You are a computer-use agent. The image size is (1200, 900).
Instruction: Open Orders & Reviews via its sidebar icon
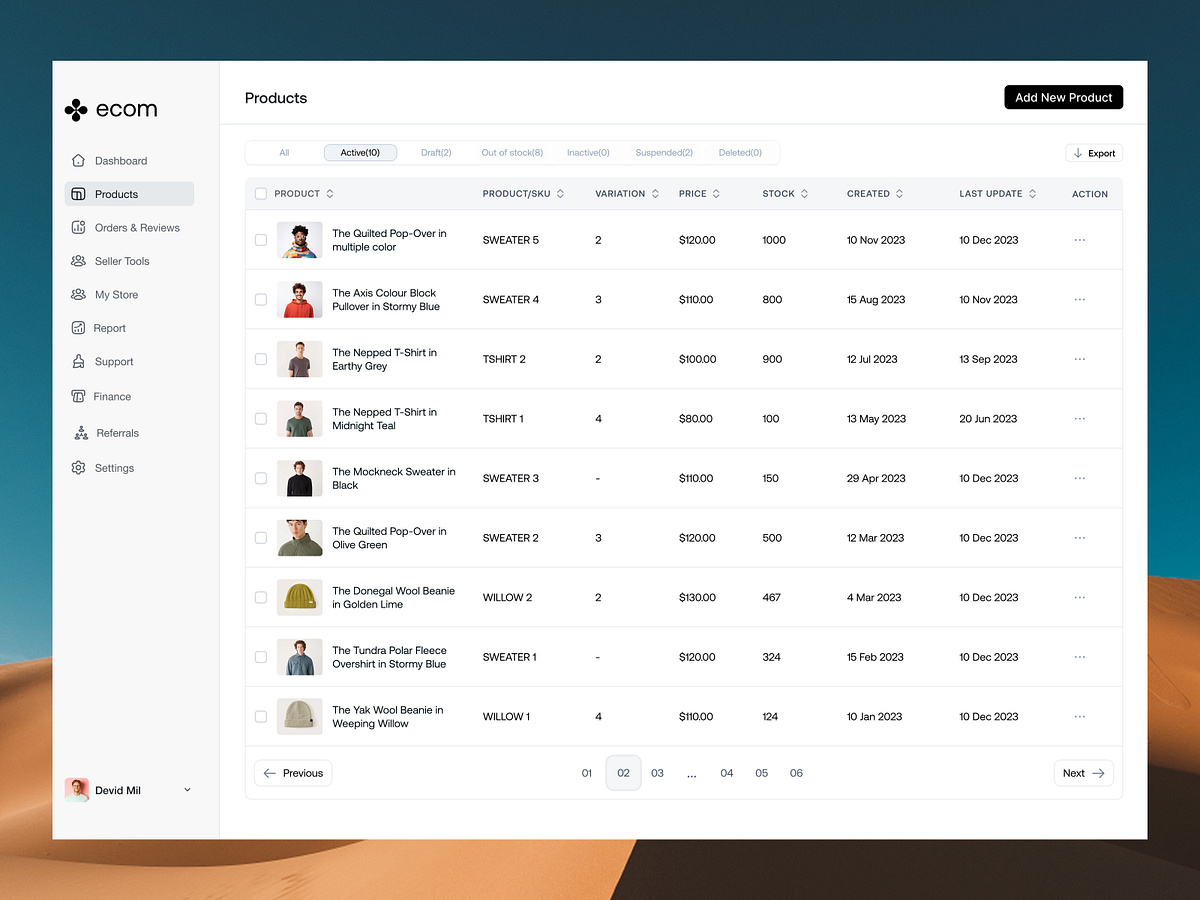tap(78, 228)
